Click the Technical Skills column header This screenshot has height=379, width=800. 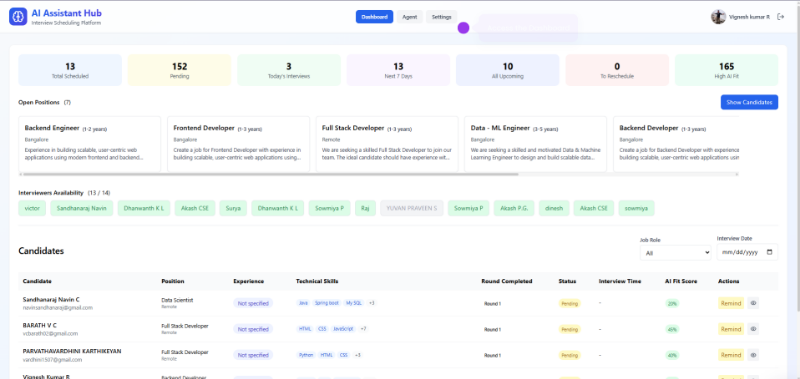[x=317, y=281]
